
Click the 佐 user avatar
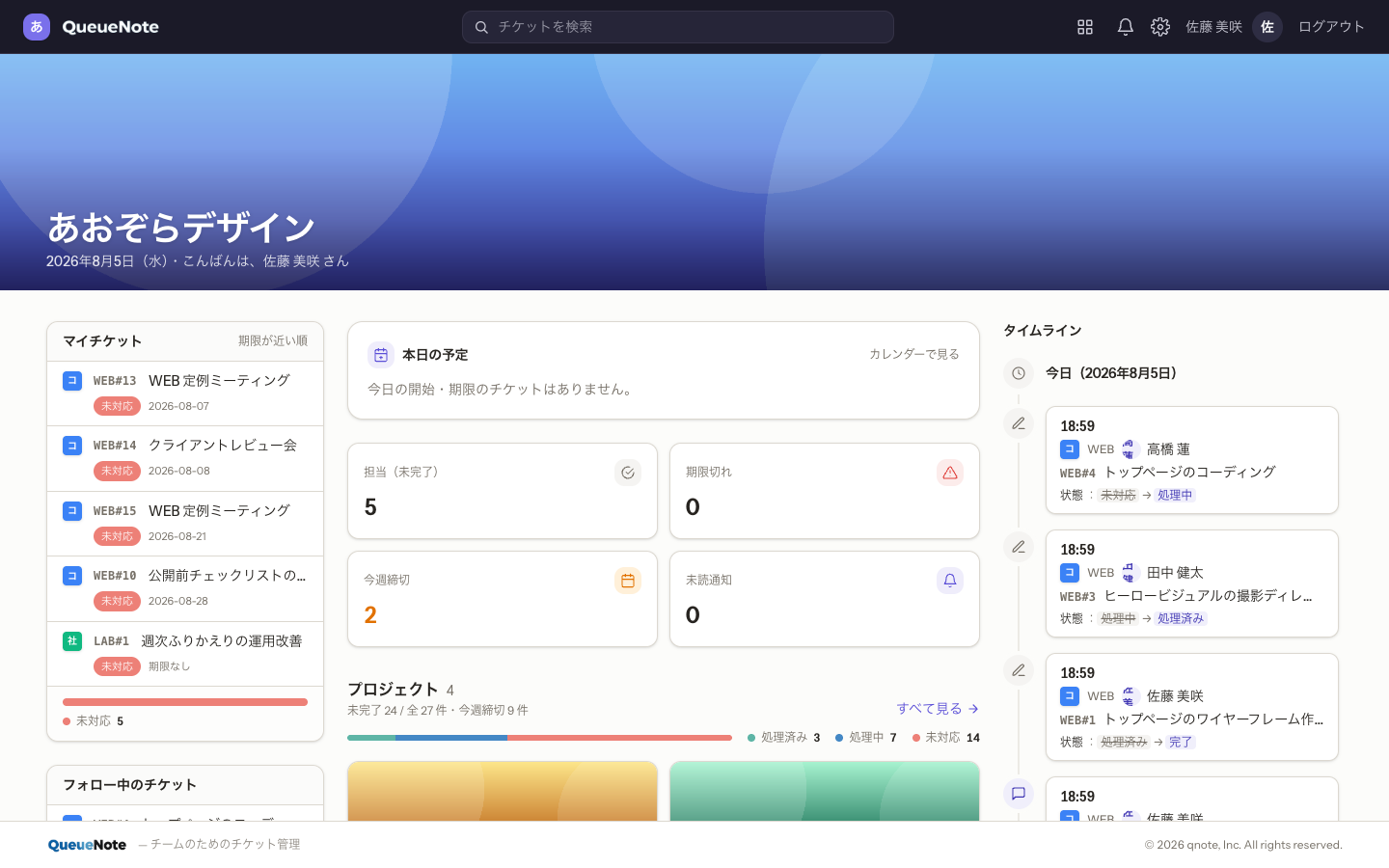1267,27
